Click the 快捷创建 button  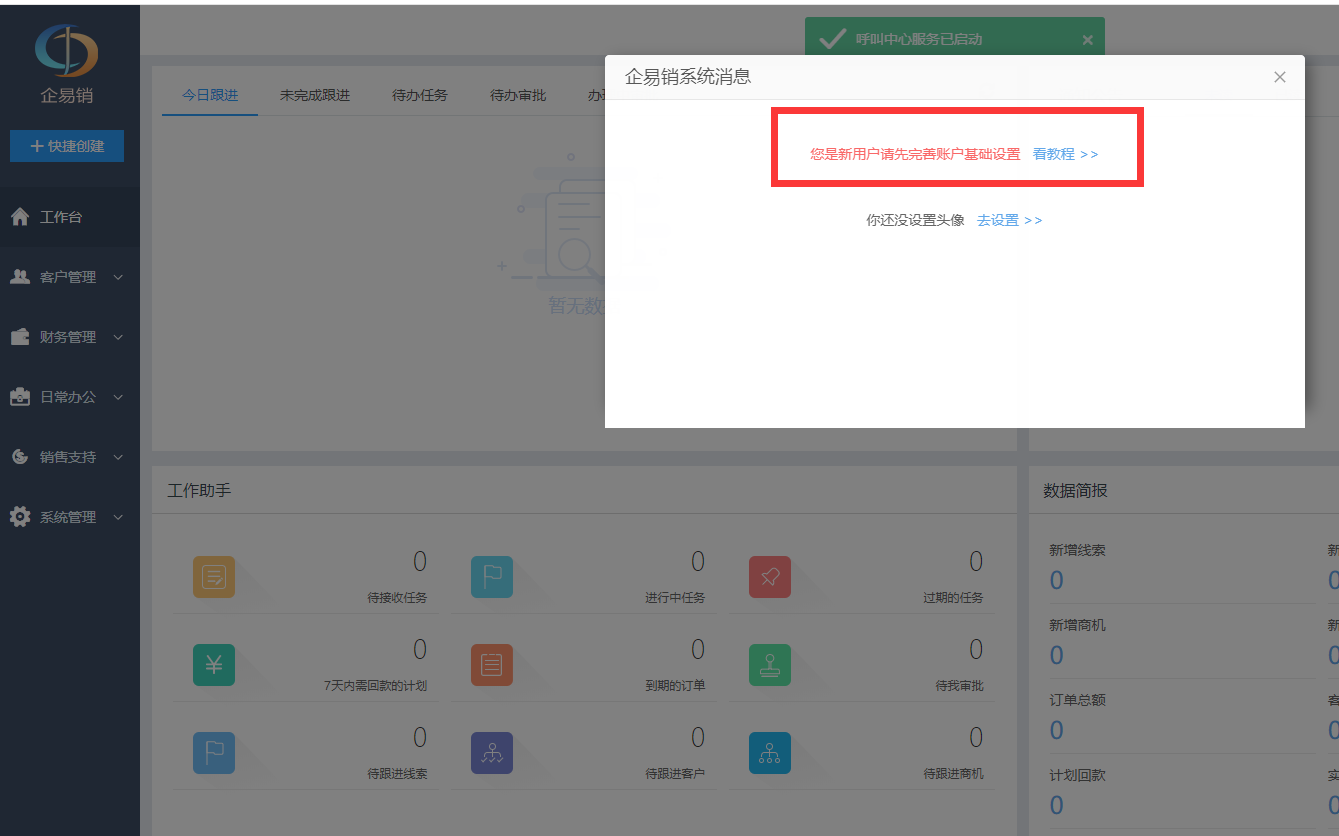pos(67,146)
